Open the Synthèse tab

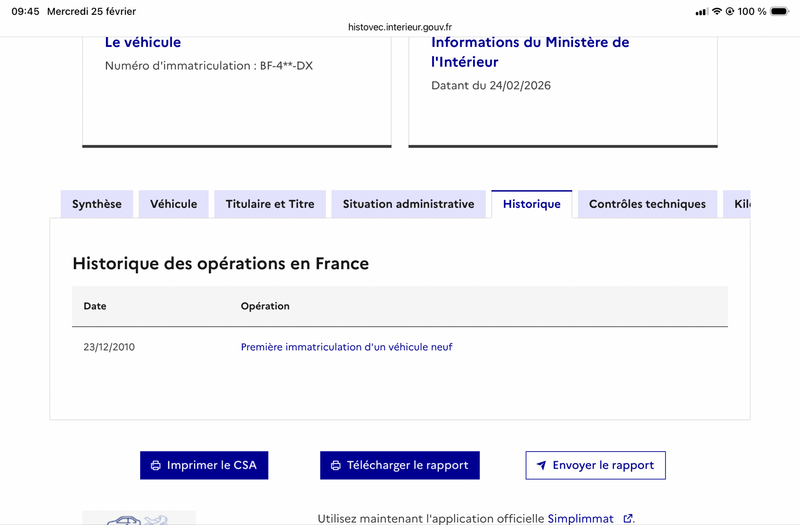point(97,204)
